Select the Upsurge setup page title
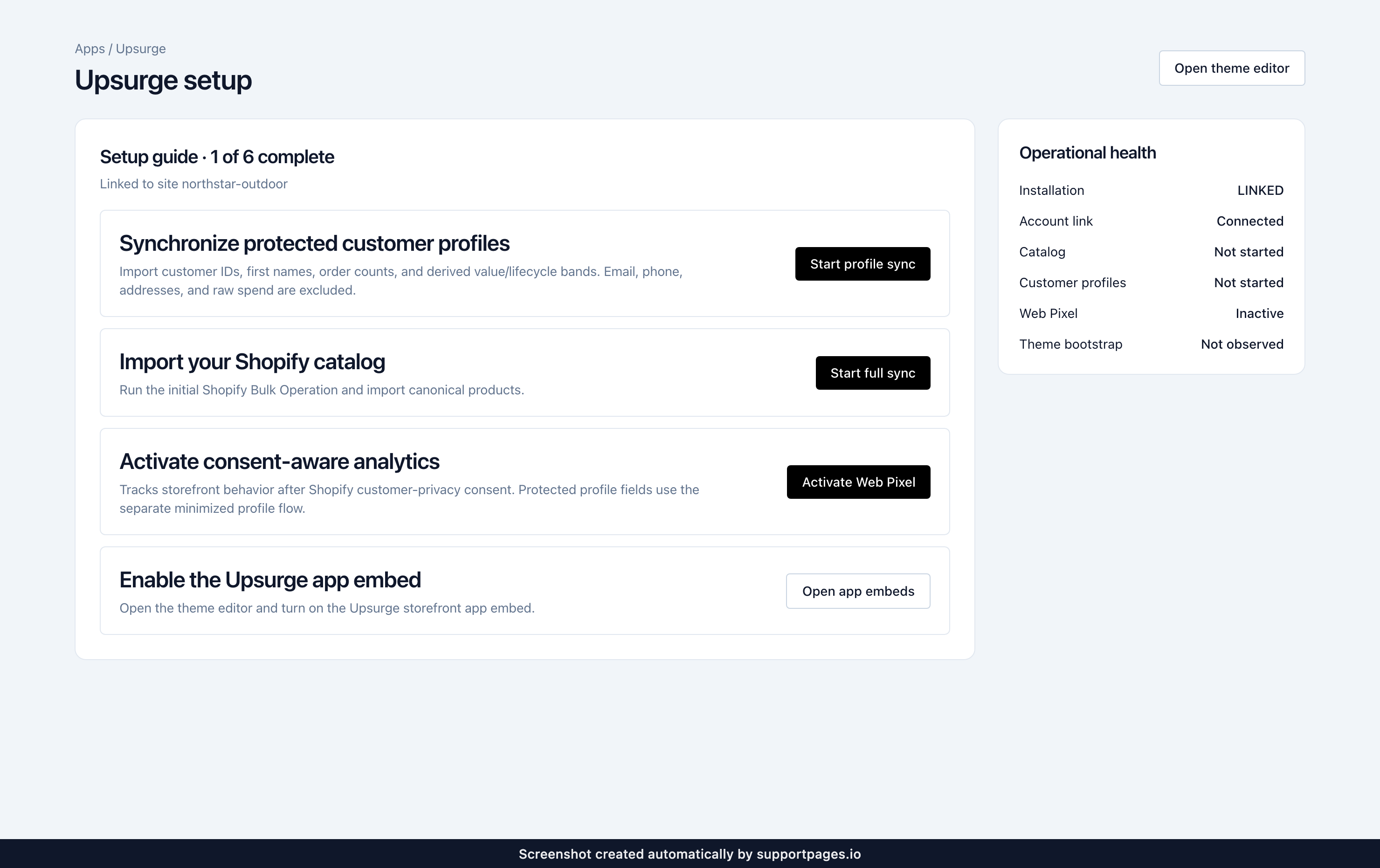Screen dimensions: 1380x868 click(x=163, y=80)
